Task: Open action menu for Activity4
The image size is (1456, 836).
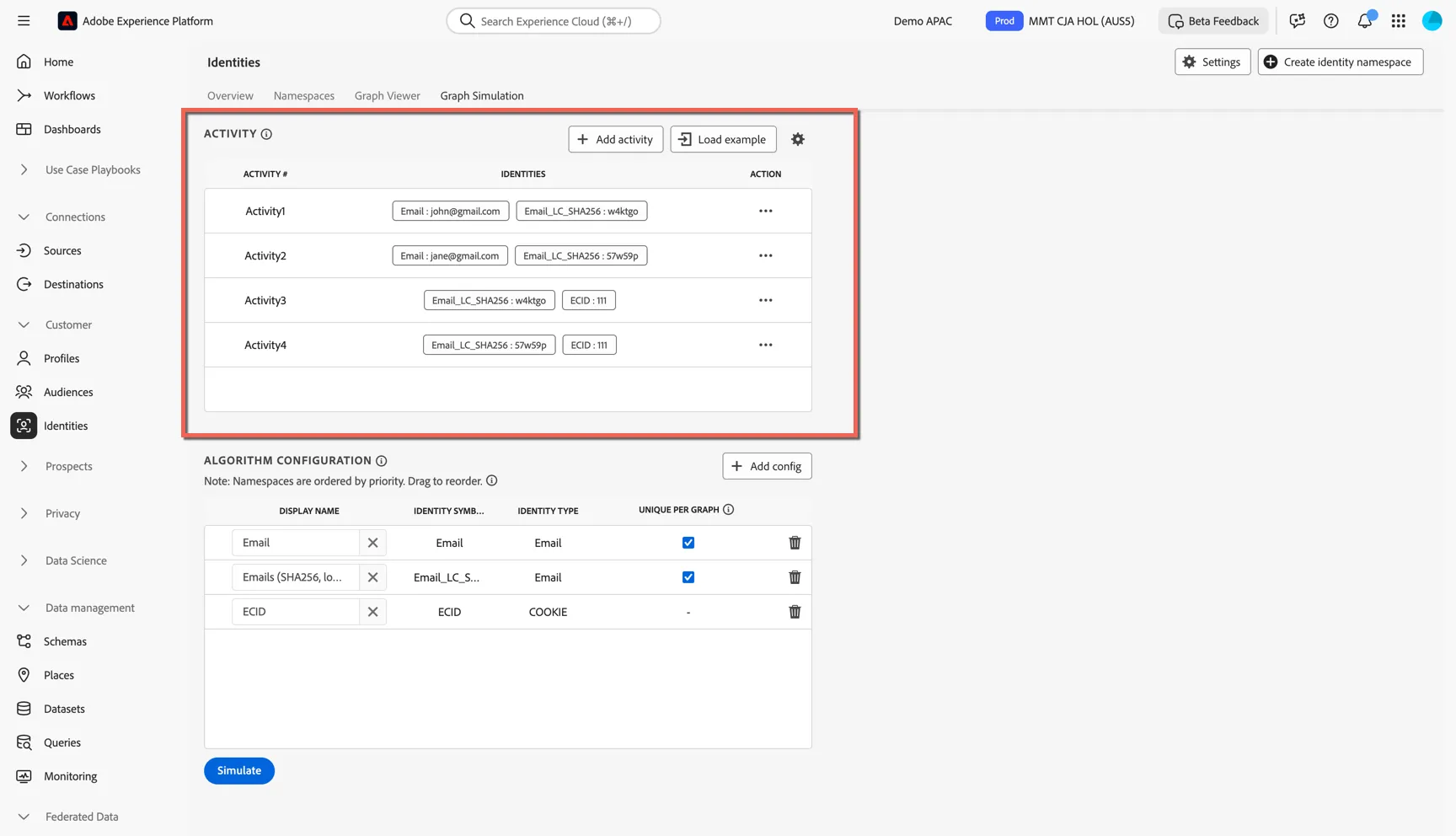Action: [765, 345]
